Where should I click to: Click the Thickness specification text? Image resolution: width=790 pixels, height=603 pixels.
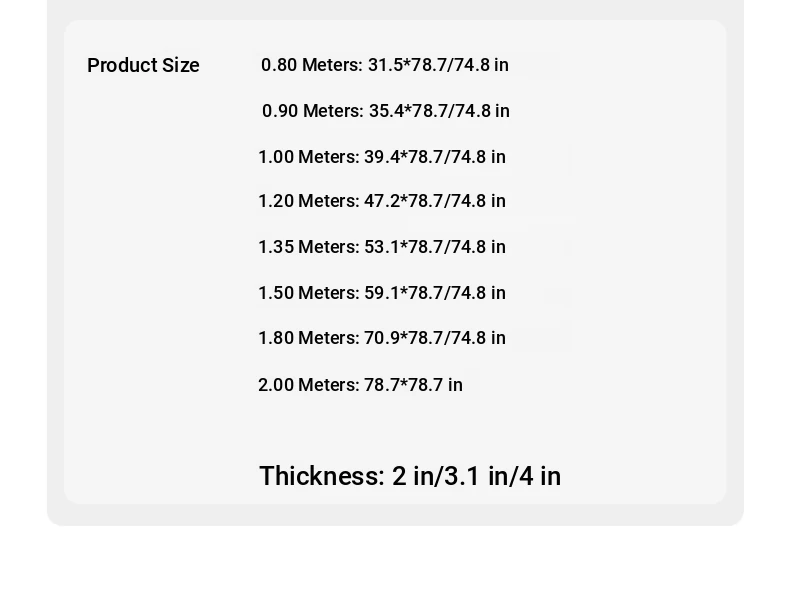[x=410, y=476]
